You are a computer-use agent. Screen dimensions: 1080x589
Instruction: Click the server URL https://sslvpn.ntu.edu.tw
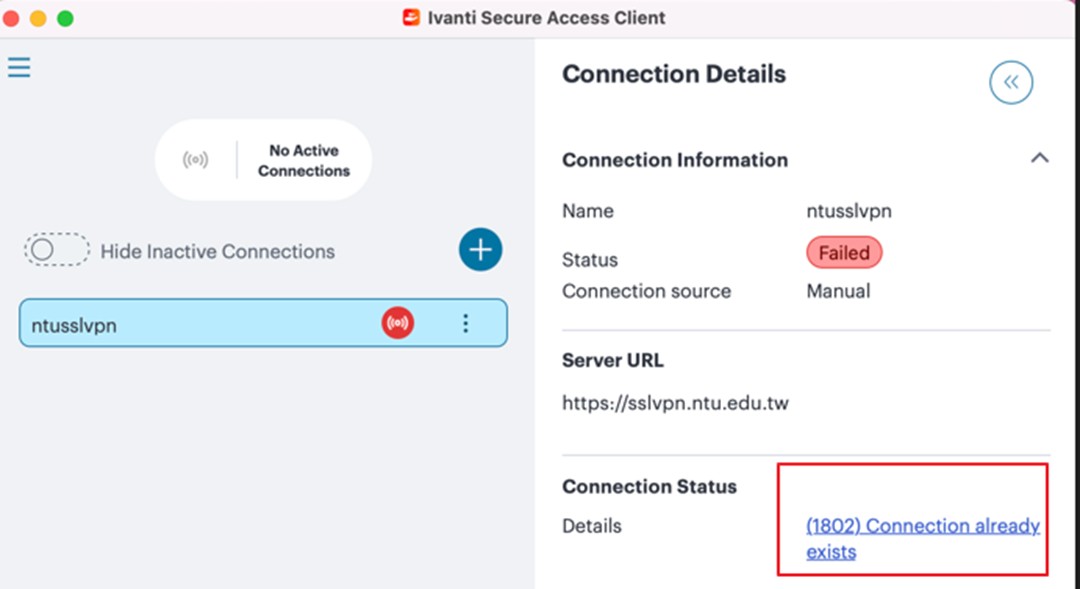675,404
